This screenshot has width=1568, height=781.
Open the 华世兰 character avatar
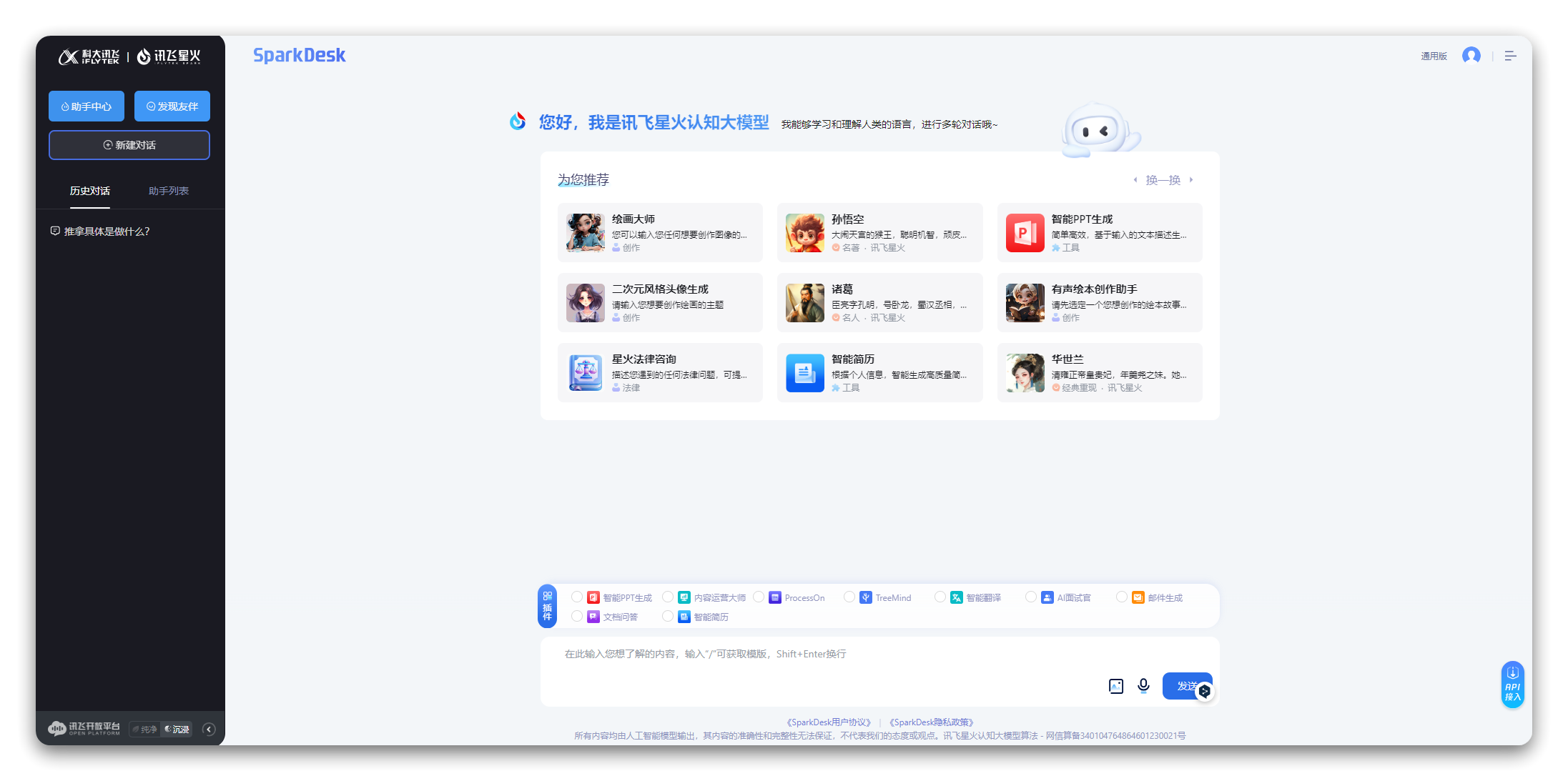point(1025,373)
